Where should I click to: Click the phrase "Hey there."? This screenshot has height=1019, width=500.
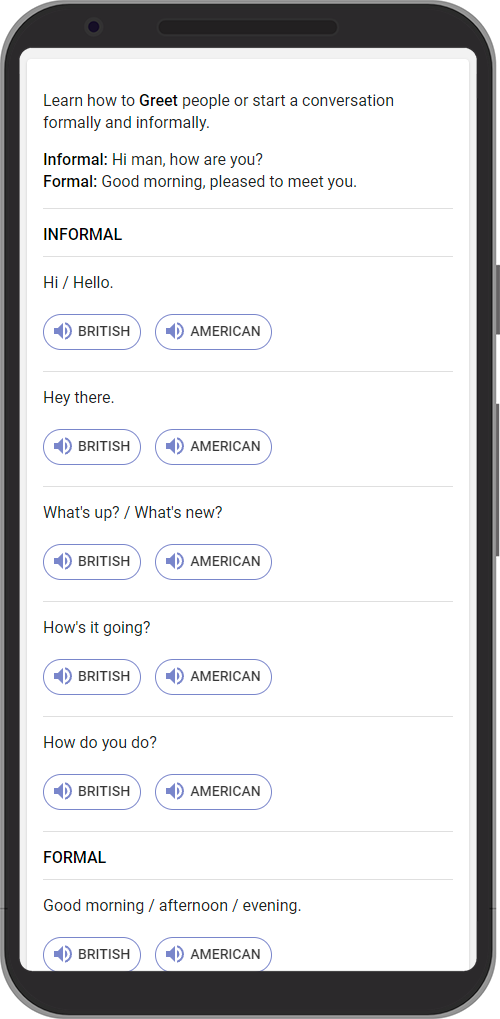tap(79, 398)
